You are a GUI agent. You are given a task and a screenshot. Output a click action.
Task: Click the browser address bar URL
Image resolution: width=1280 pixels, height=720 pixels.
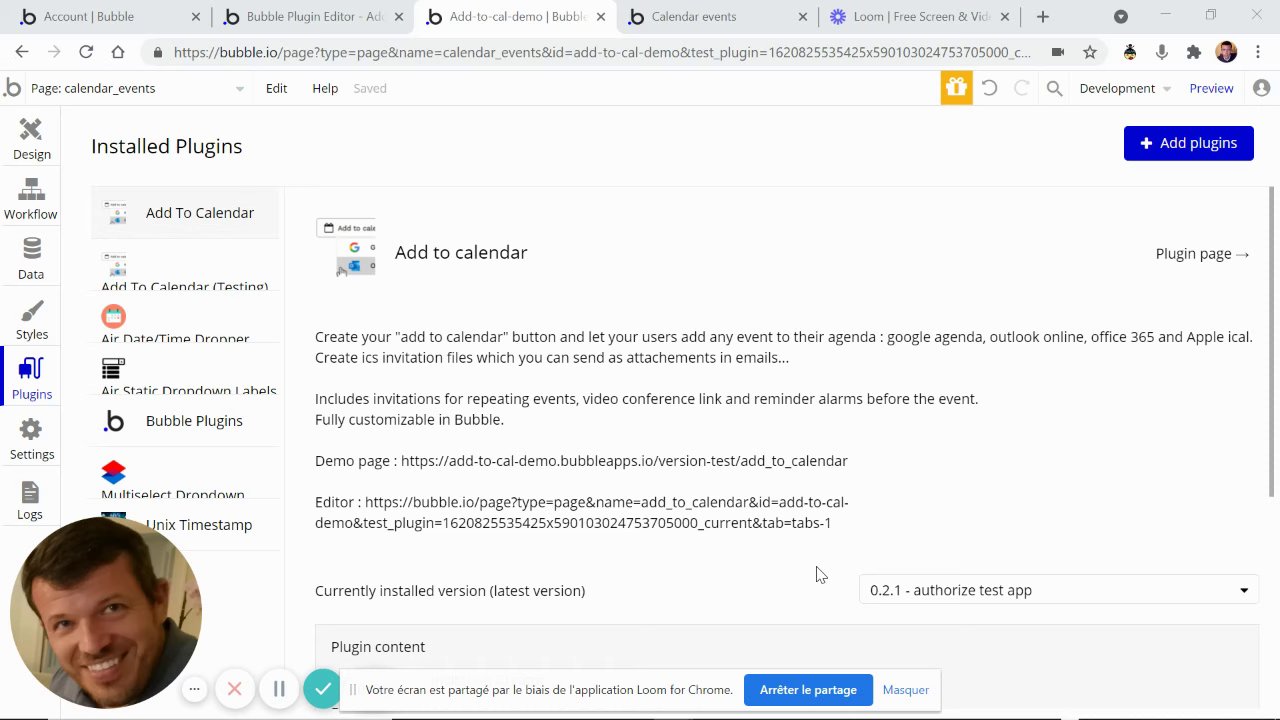point(601,52)
